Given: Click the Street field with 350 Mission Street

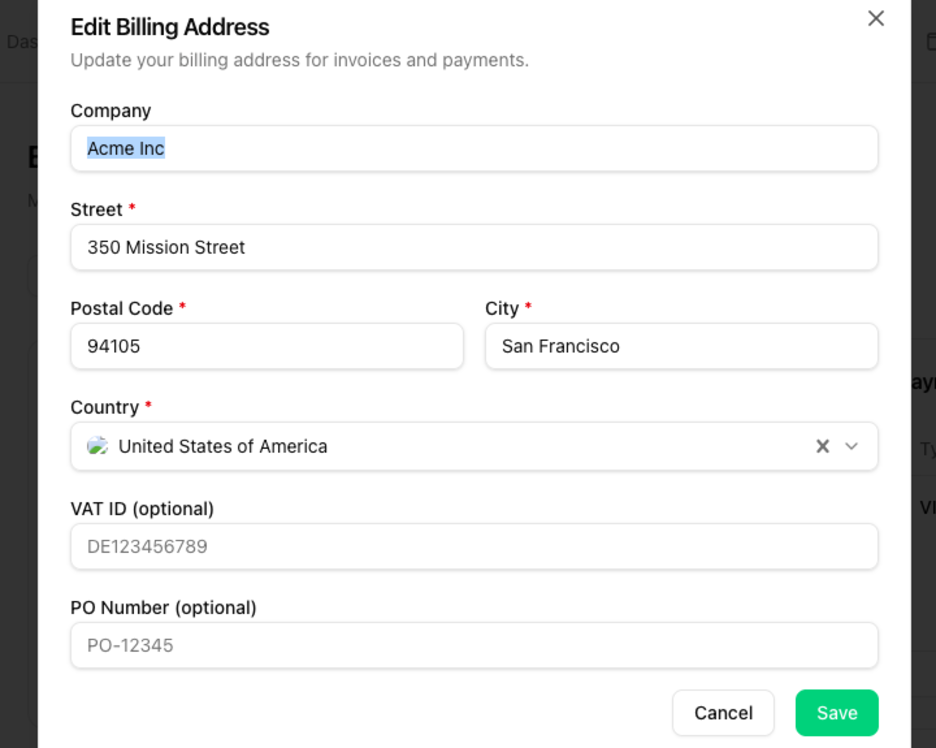Looking at the screenshot, I should point(474,247).
